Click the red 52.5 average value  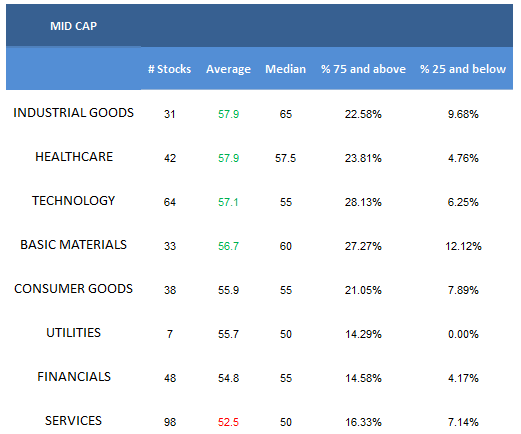click(228, 422)
